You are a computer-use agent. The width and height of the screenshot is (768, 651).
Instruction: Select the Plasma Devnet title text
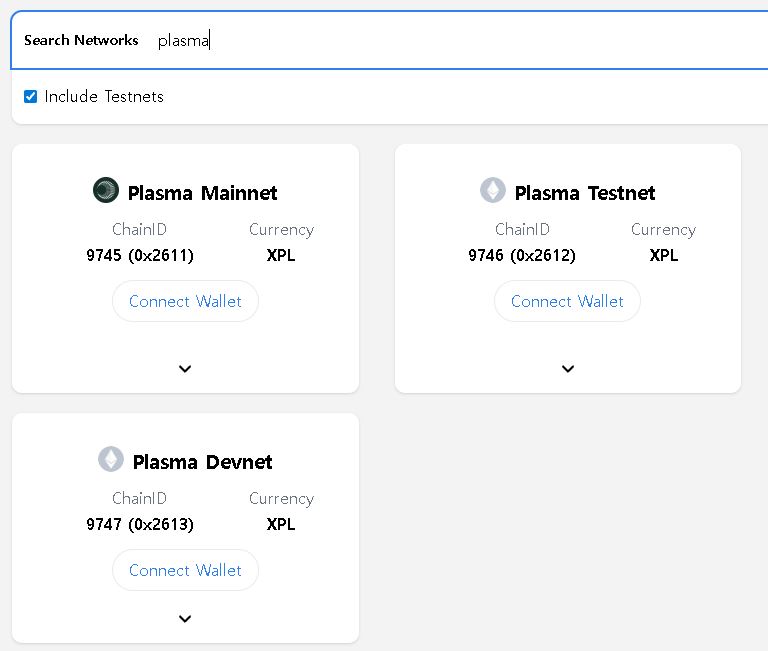(202, 462)
